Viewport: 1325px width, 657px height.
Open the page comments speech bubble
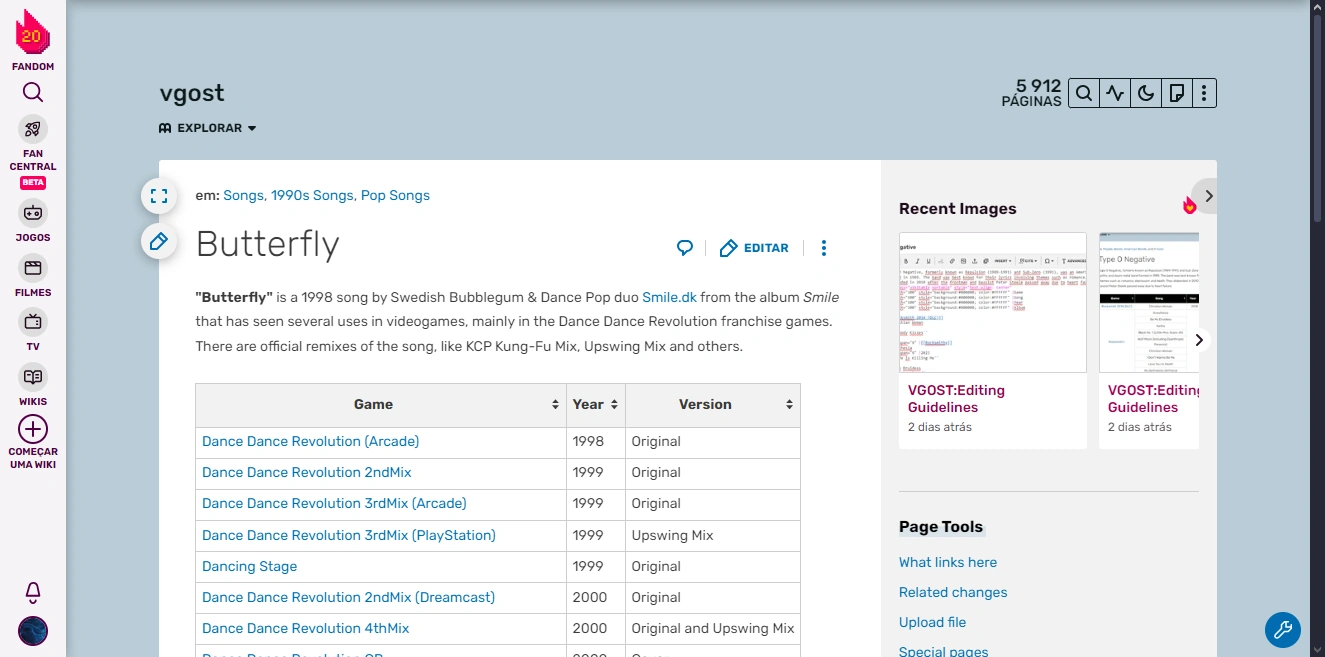(685, 248)
